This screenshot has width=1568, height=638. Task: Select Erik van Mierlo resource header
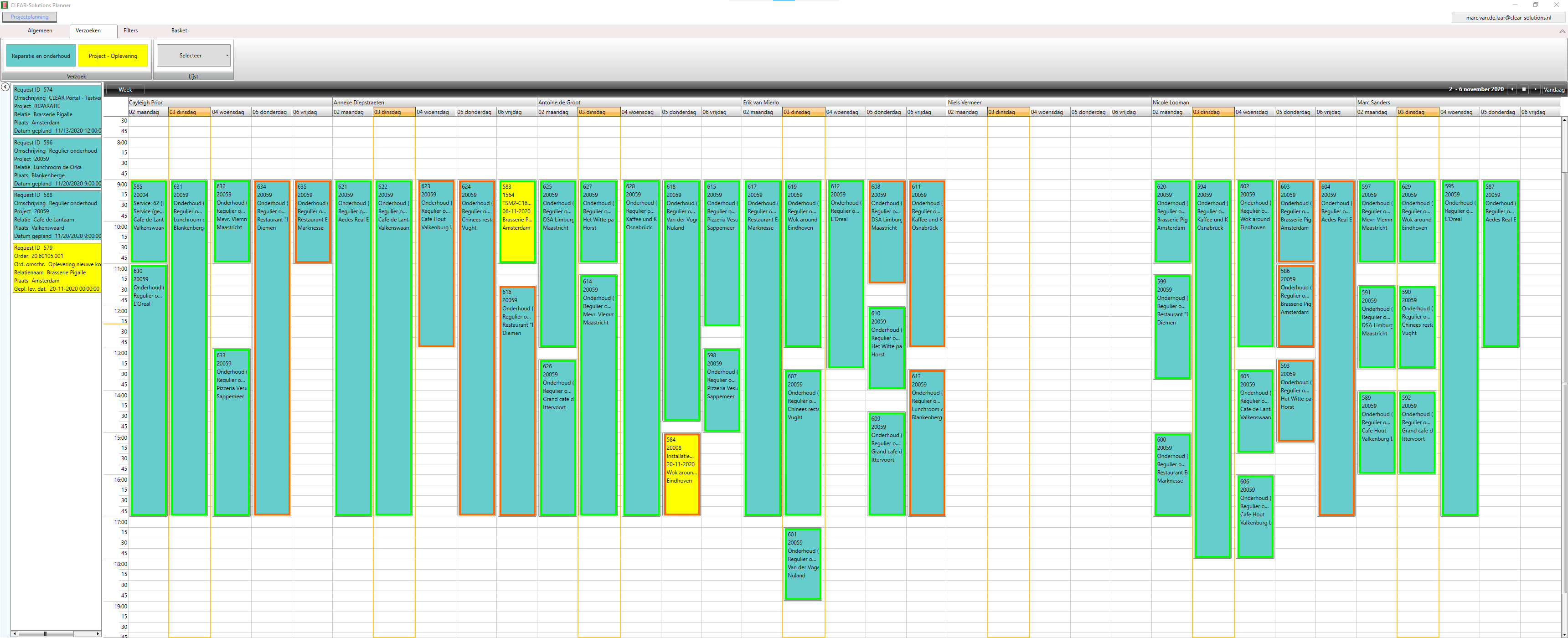coord(844,102)
